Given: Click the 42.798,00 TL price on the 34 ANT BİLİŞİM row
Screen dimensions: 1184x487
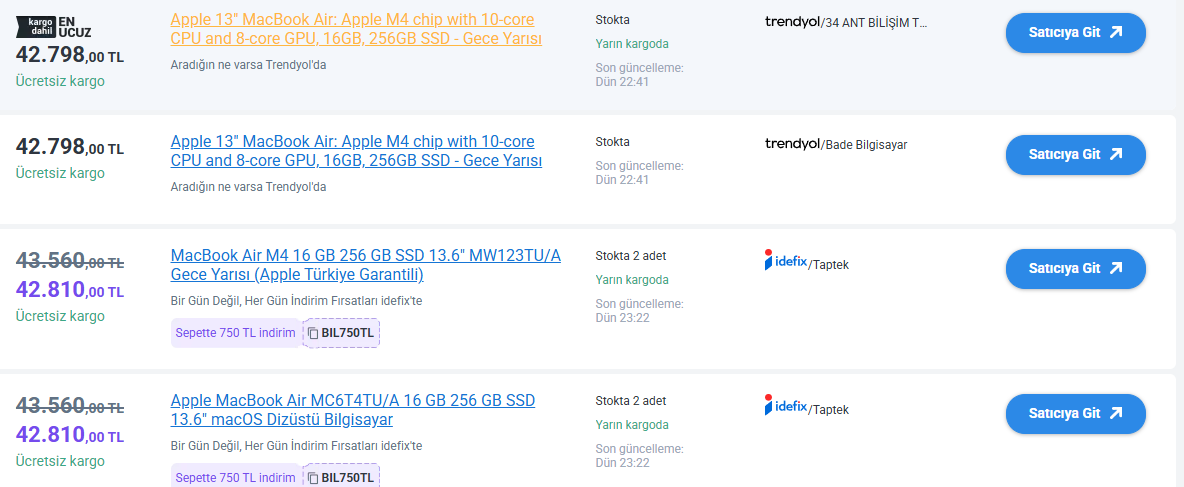Looking at the screenshot, I should pyautogui.click(x=70, y=55).
